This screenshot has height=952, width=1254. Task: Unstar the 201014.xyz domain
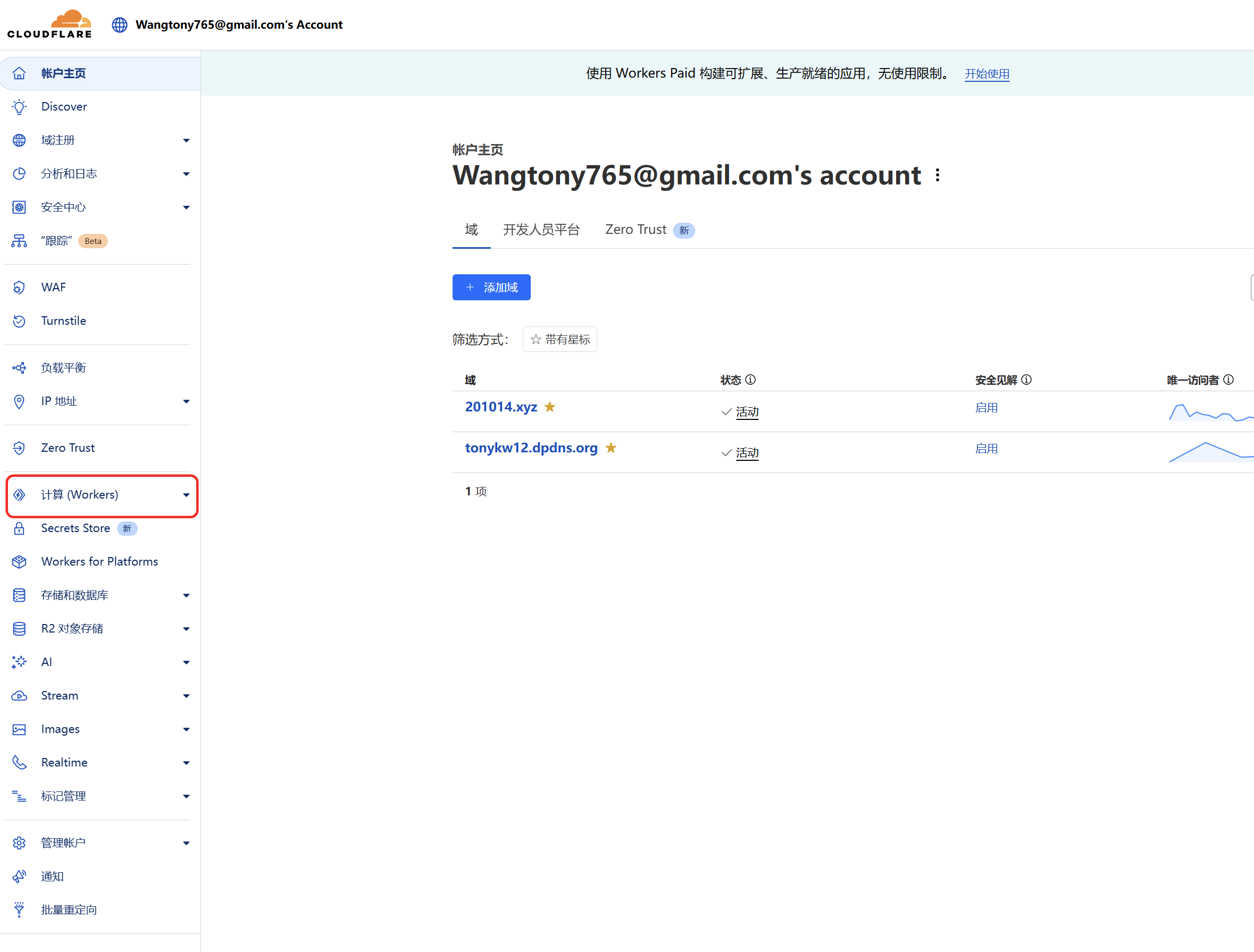[549, 406]
